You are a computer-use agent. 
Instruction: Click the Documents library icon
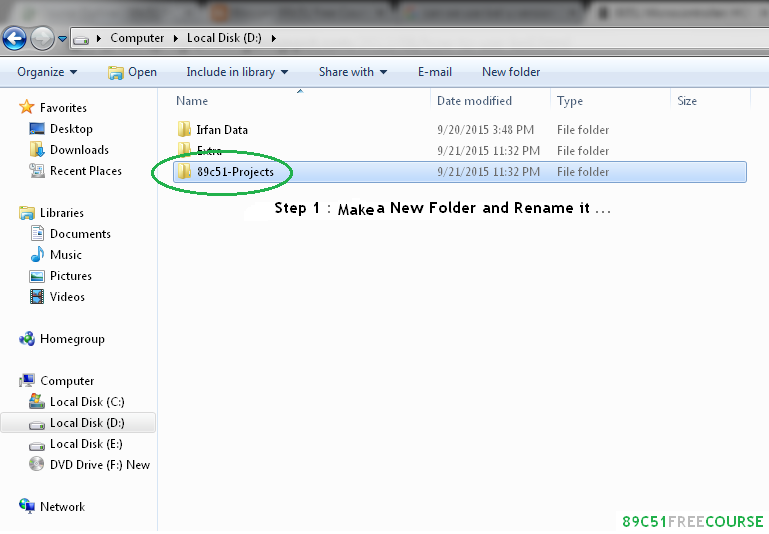pos(37,233)
